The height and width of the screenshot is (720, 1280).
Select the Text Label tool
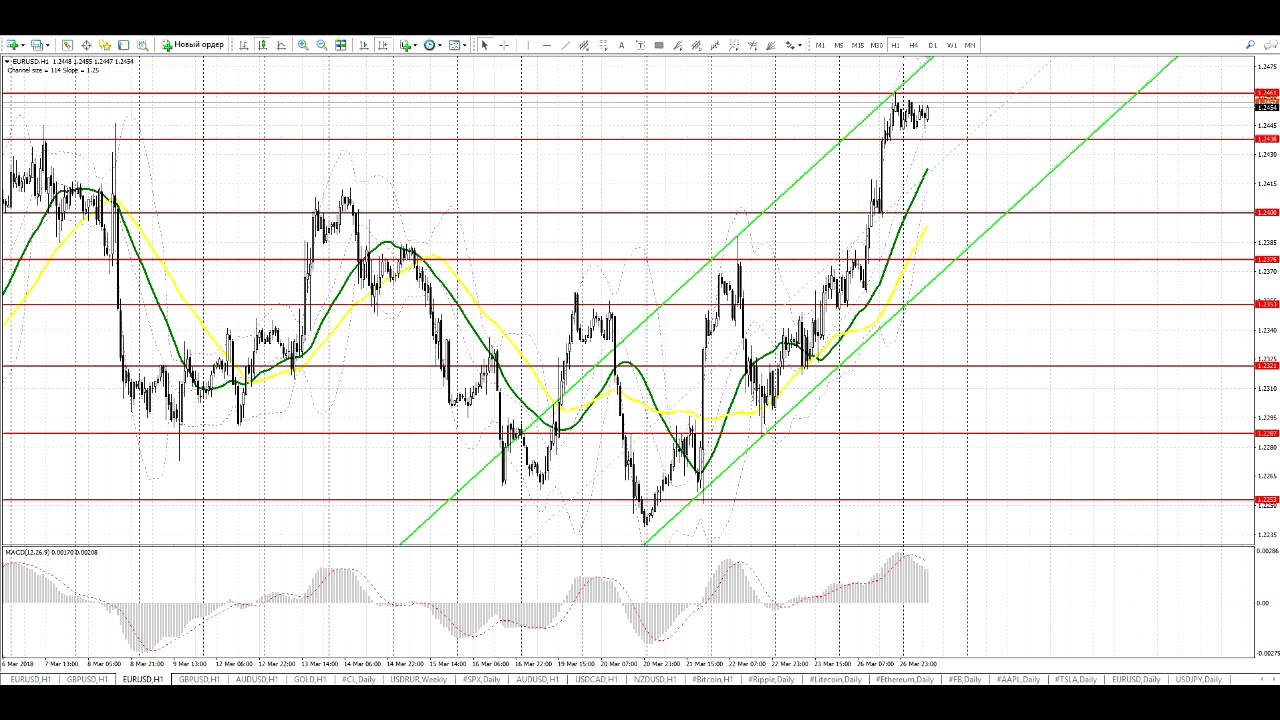pyautogui.click(x=640, y=45)
